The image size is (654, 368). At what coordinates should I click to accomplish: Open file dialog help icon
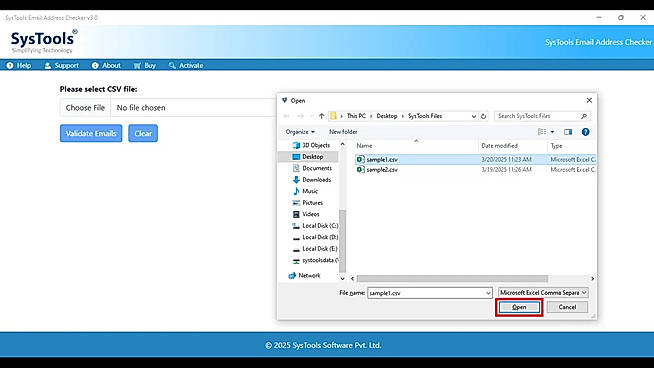pyautogui.click(x=586, y=132)
